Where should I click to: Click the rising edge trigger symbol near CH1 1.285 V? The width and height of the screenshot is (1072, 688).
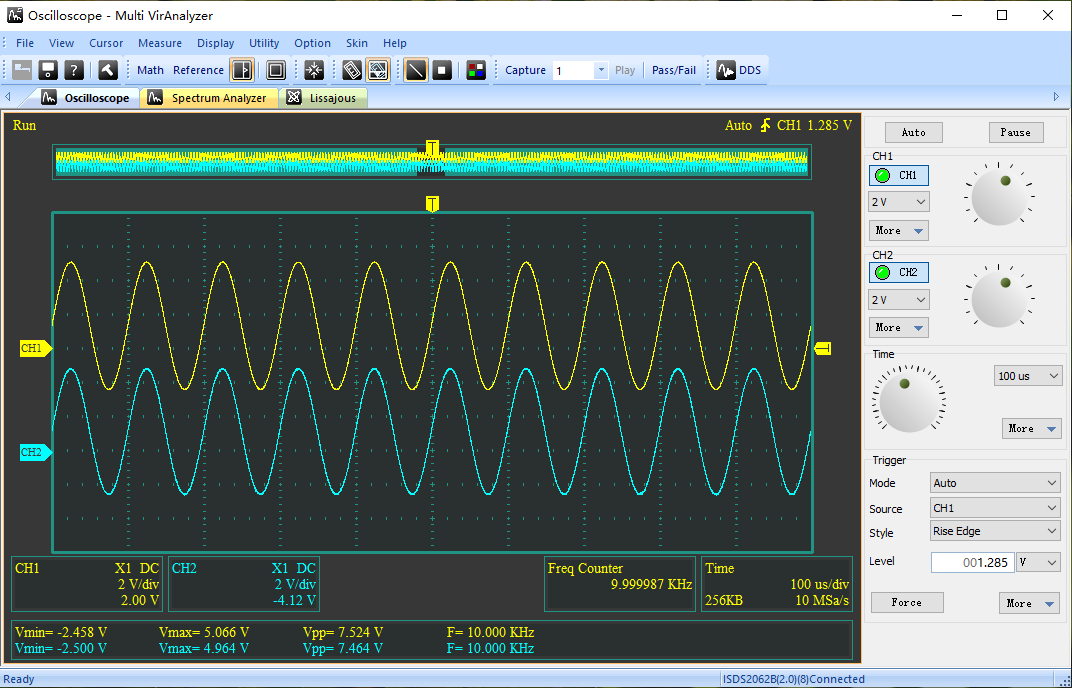pyautogui.click(x=765, y=125)
